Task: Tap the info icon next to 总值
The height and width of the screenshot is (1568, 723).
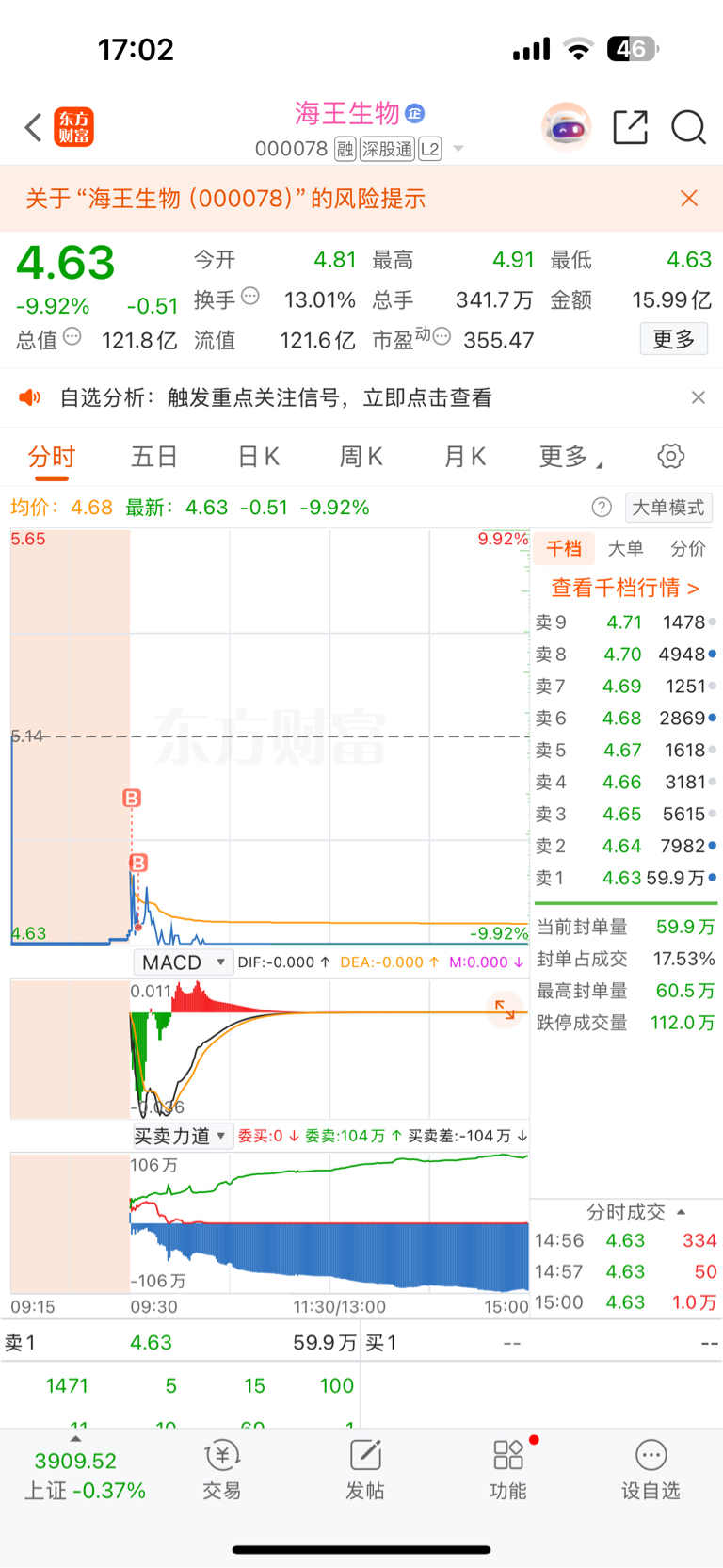Action: 72,336
